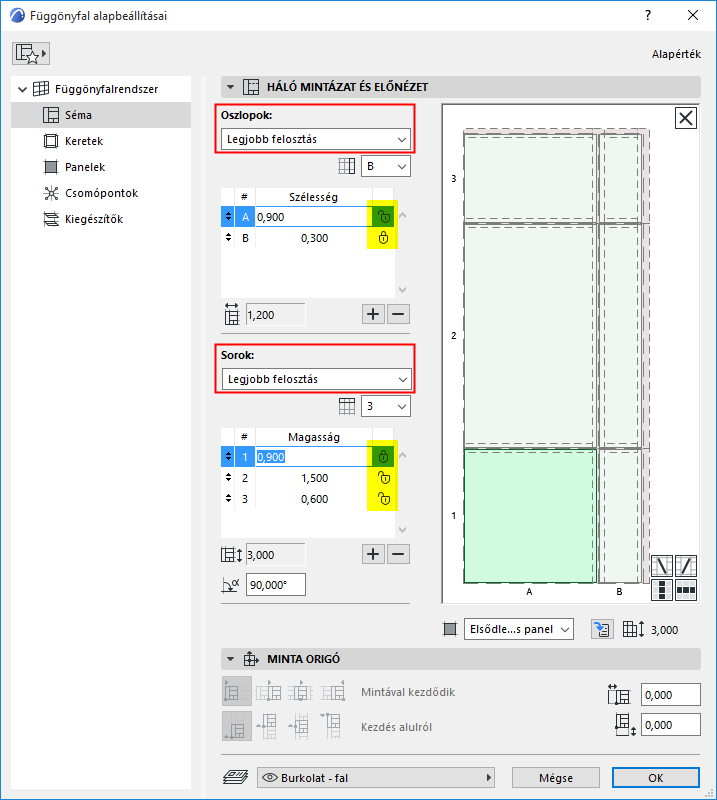Select the fourth horizontal pattern origin icon
The image size is (717, 800).
point(333,692)
